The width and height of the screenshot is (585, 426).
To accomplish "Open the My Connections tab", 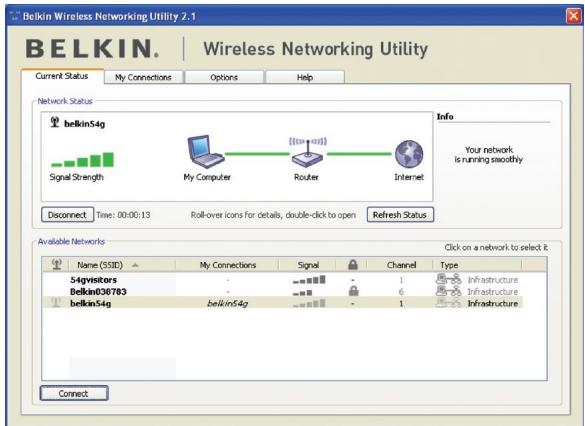I will click(143, 77).
